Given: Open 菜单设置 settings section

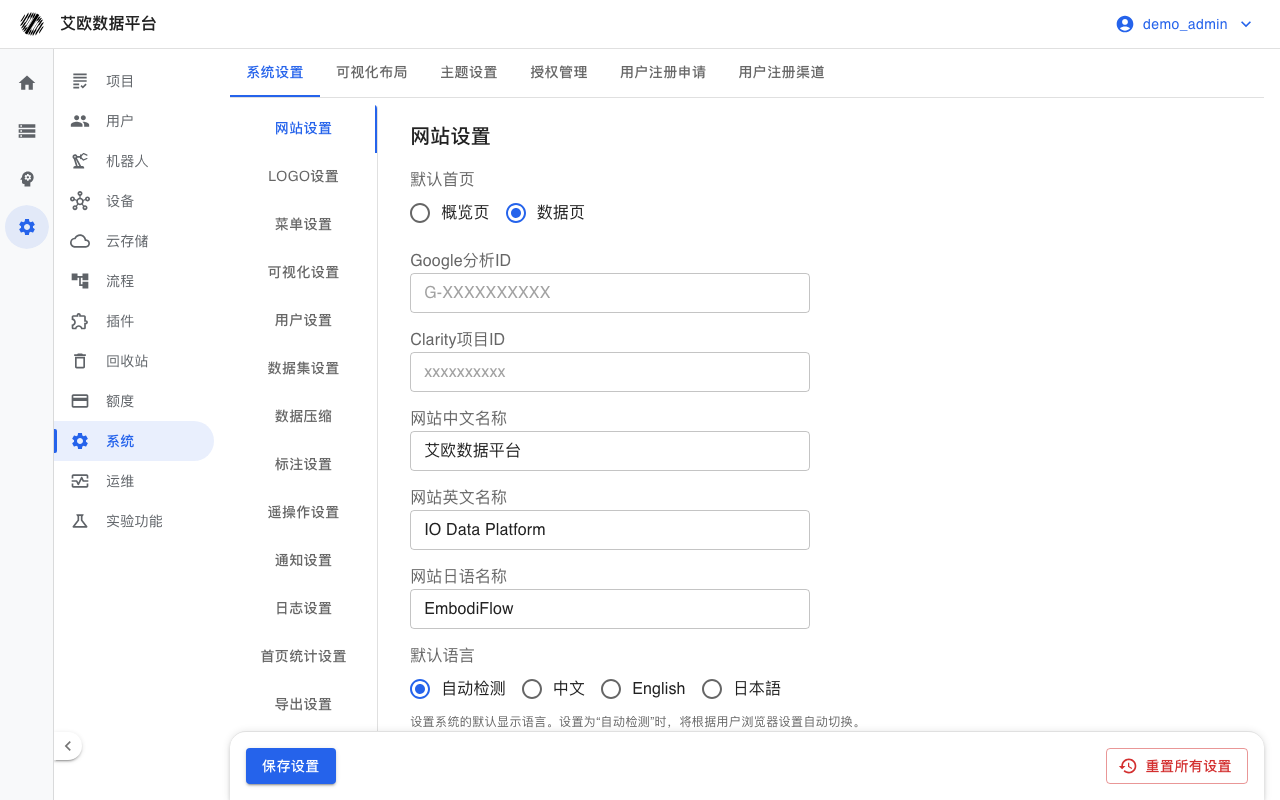Looking at the screenshot, I should tap(304, 224).
